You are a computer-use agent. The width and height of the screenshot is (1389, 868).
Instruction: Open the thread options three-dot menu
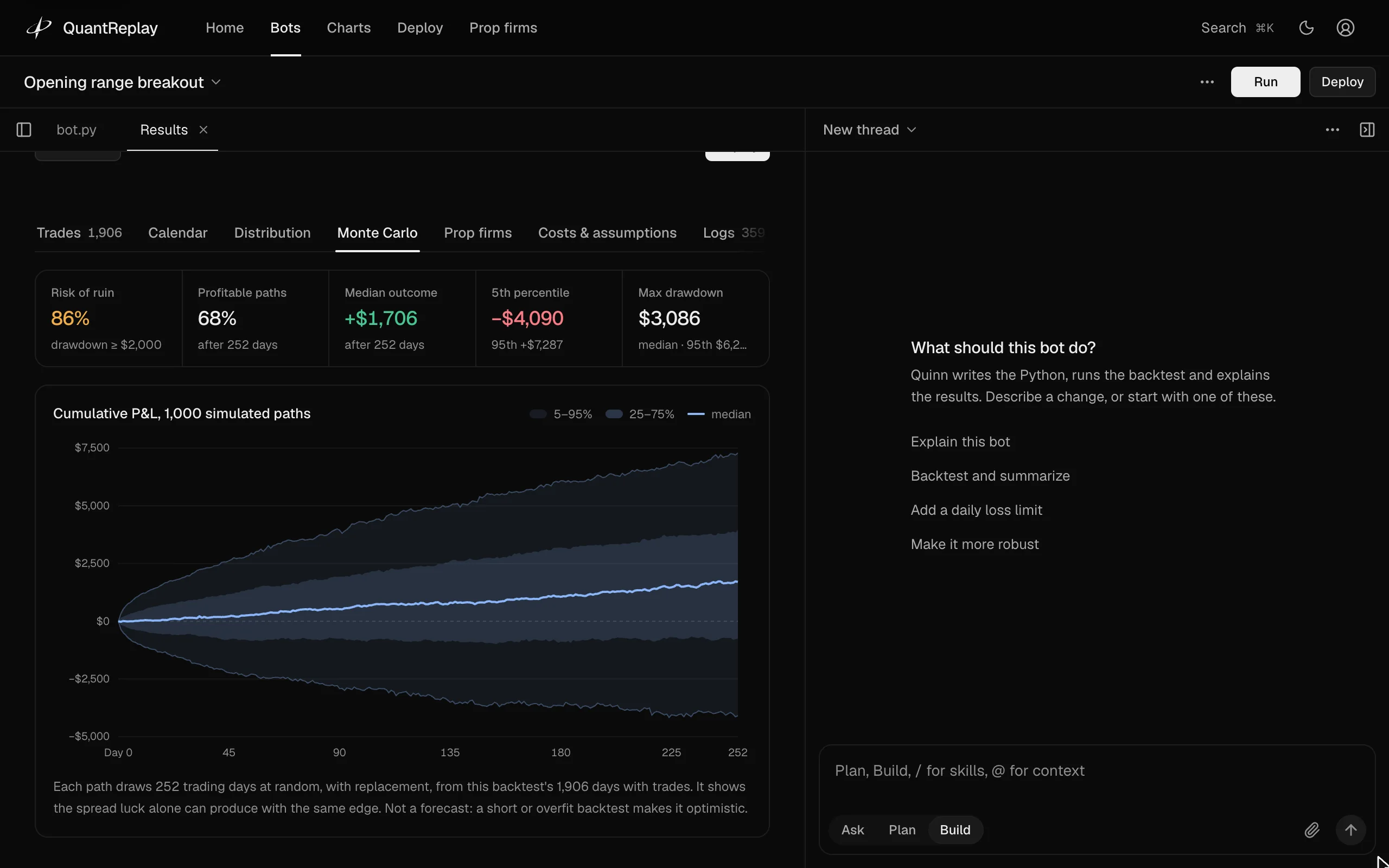point(1332,130)
